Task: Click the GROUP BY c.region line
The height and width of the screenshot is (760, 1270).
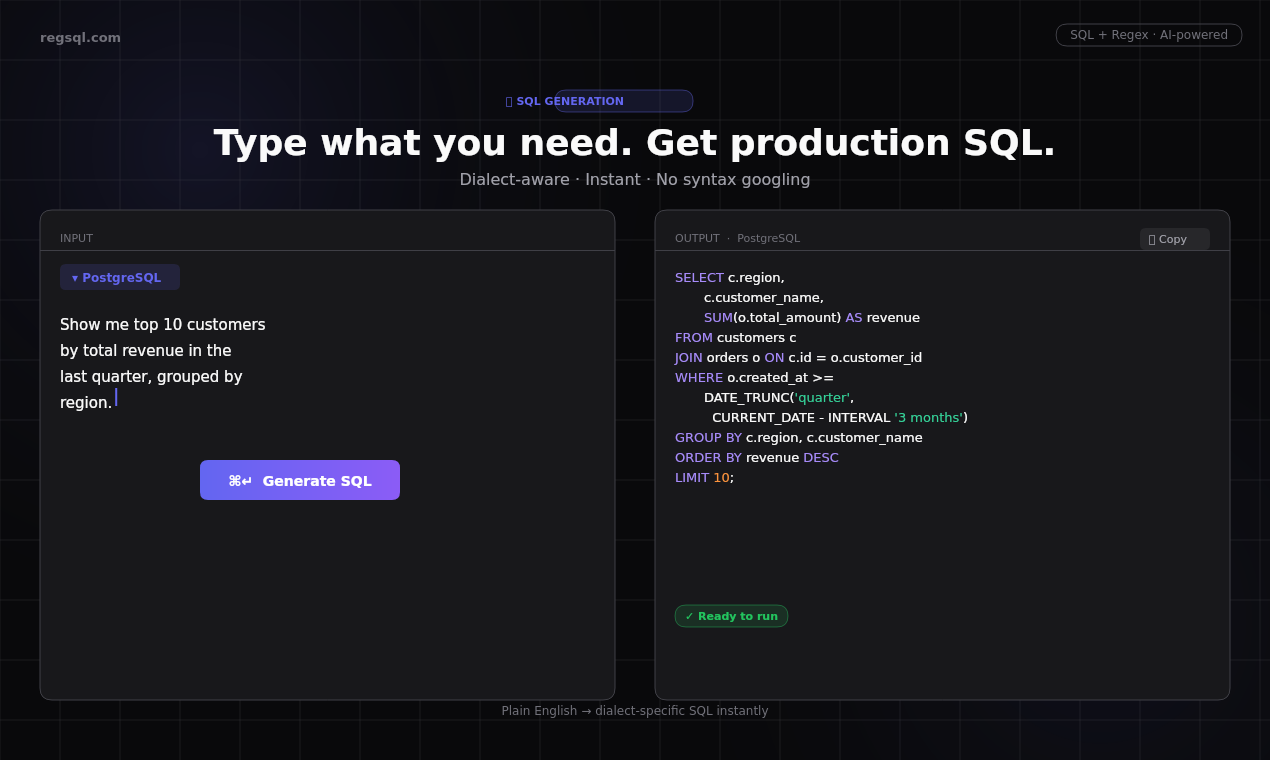Action: tap(799, 438)
